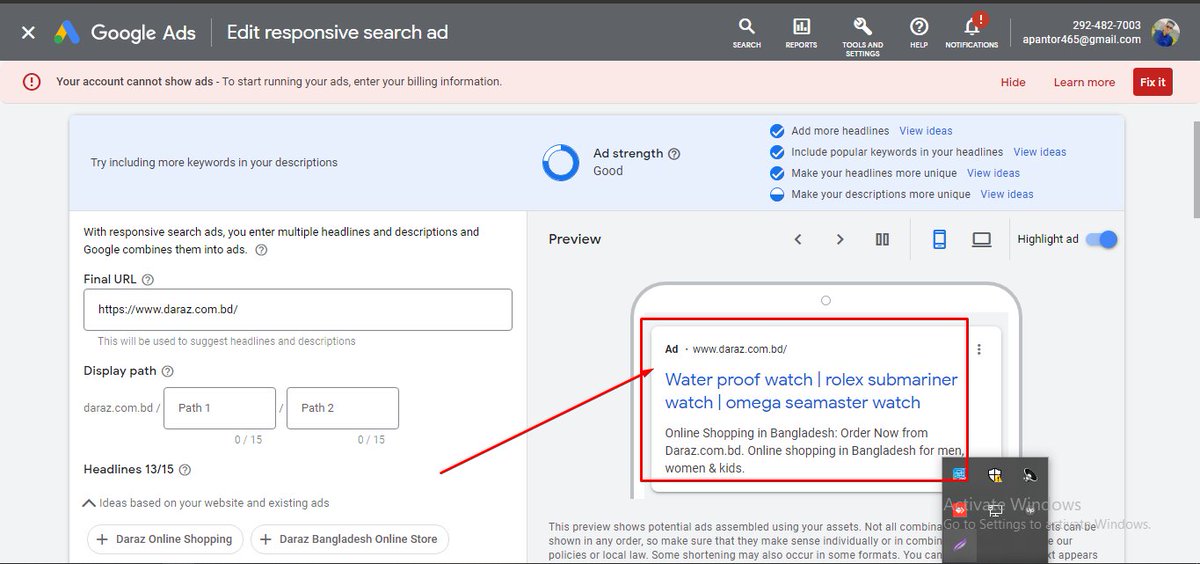Click account email apantor465@gmail.com

(x=1082, y=40)
